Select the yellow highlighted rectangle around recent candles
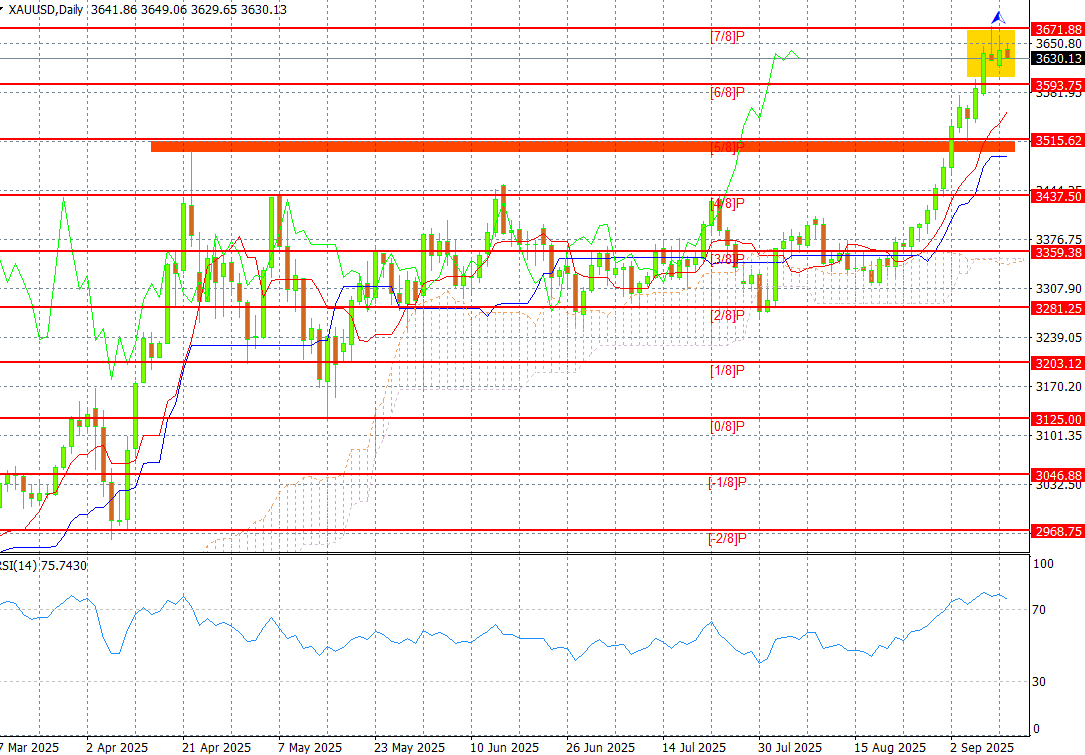 pos(991,53)
